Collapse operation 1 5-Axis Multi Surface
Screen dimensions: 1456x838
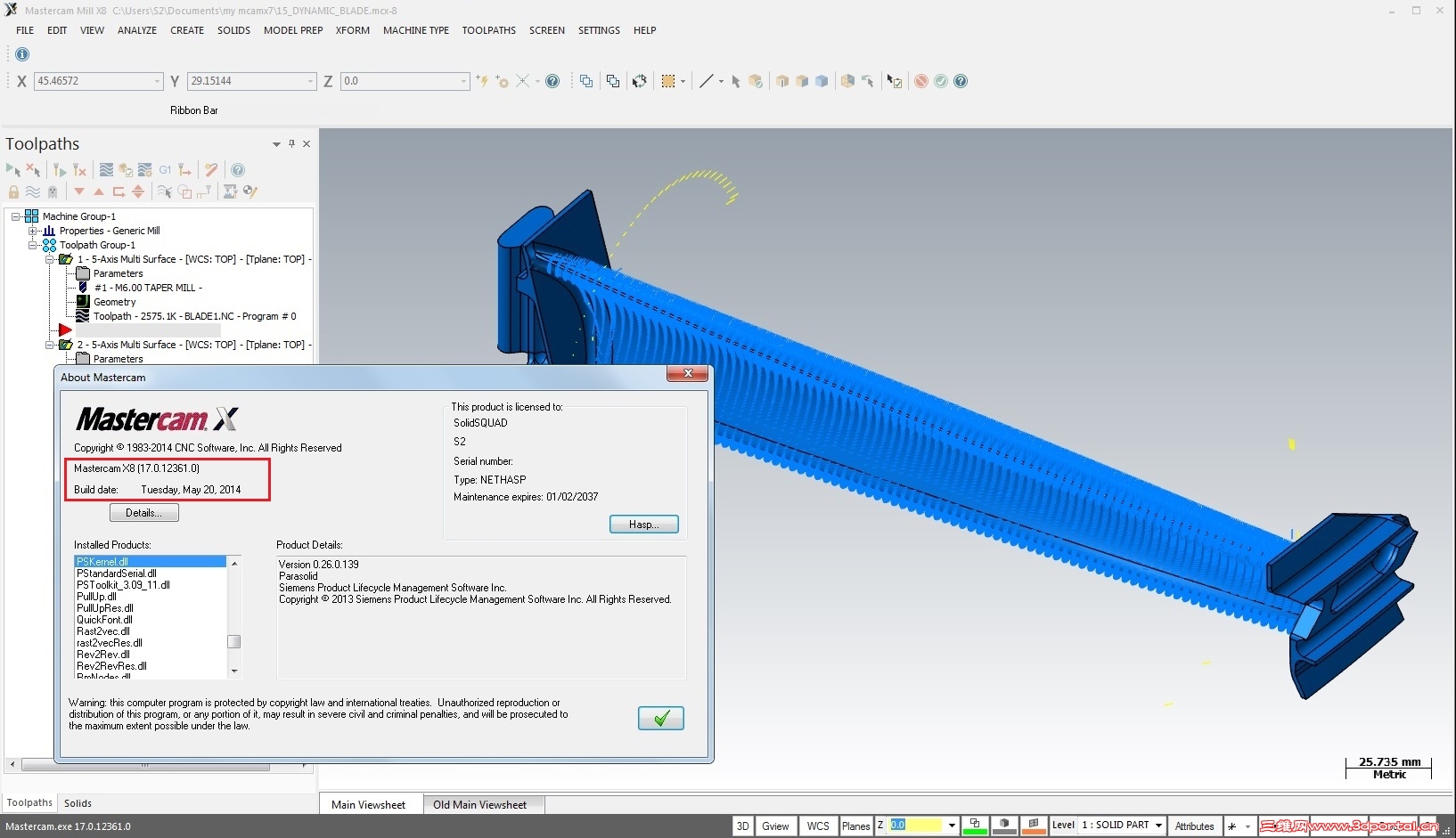(50, 259)
